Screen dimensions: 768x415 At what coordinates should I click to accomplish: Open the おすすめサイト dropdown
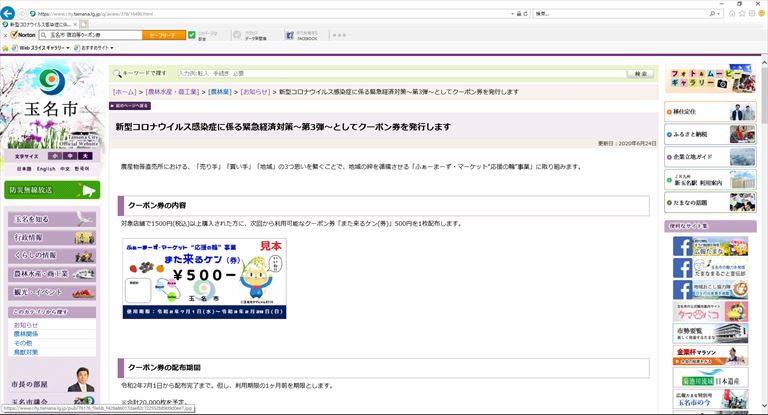pyautogui.click(x=94, y=48)
